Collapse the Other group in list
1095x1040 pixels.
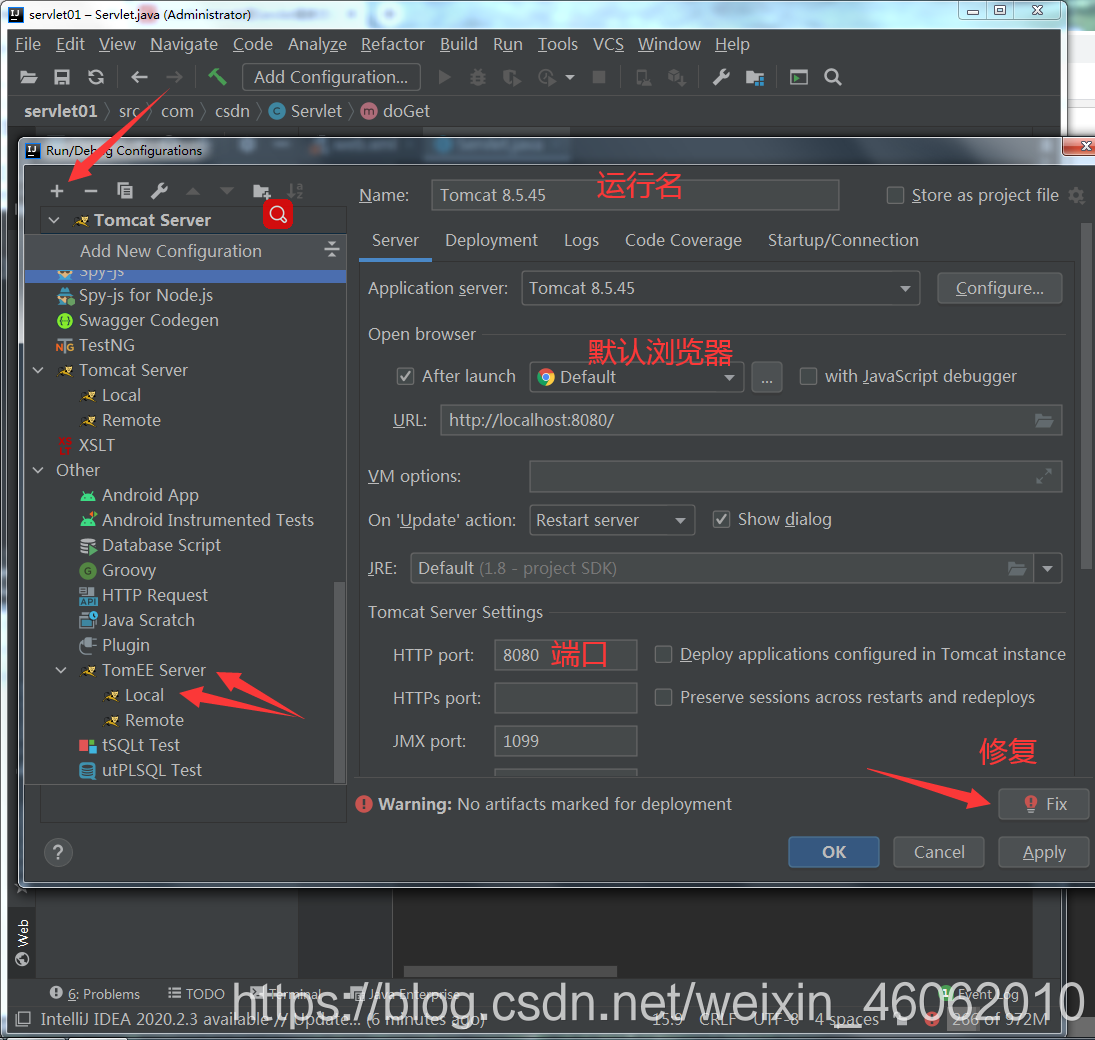click(x=38, y=470)
